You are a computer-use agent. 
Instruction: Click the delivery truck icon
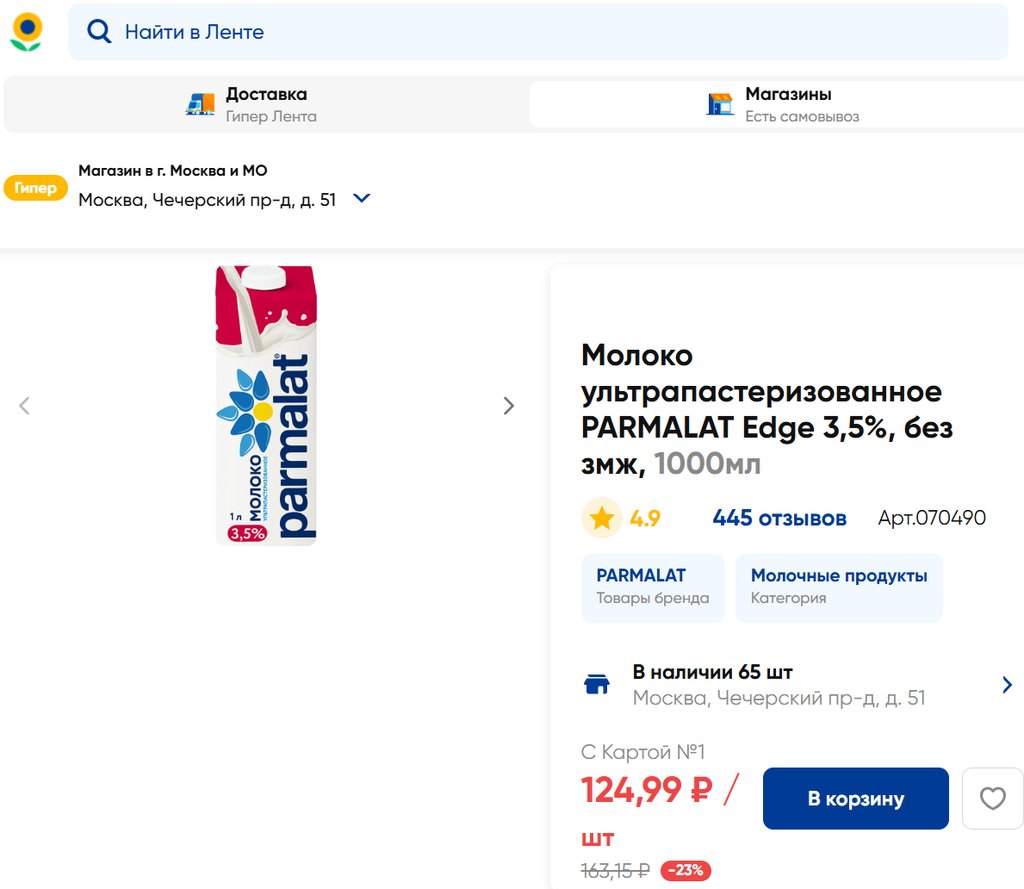[x=200, y=104]
